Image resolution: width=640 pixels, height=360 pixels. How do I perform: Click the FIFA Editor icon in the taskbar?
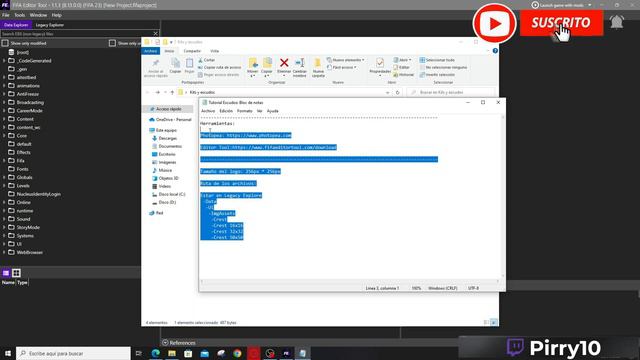286,353
